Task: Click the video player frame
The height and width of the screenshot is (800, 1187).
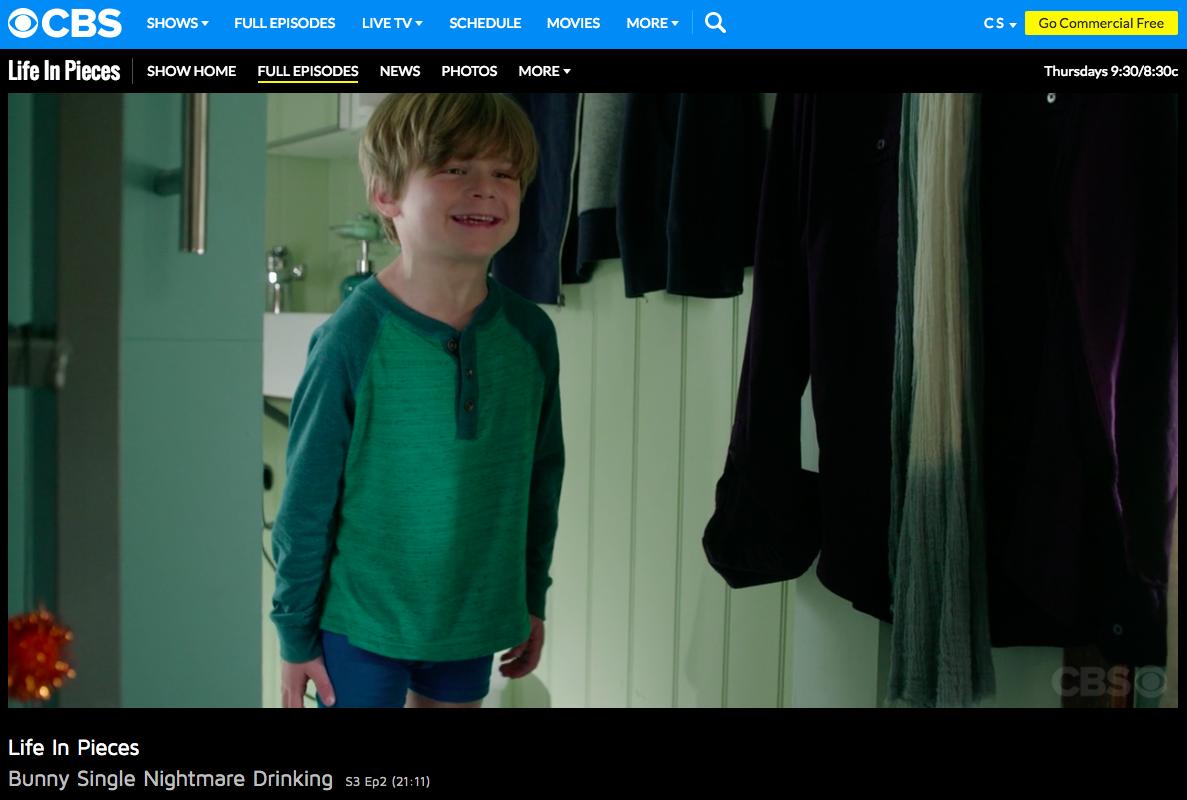Action: pyautogui.click(x=593, y=400)
